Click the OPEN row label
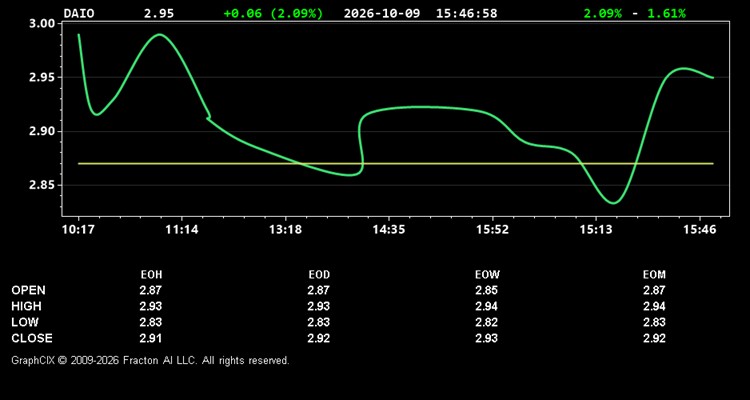Viewport: 750px width, 400px height. [29, 290]
